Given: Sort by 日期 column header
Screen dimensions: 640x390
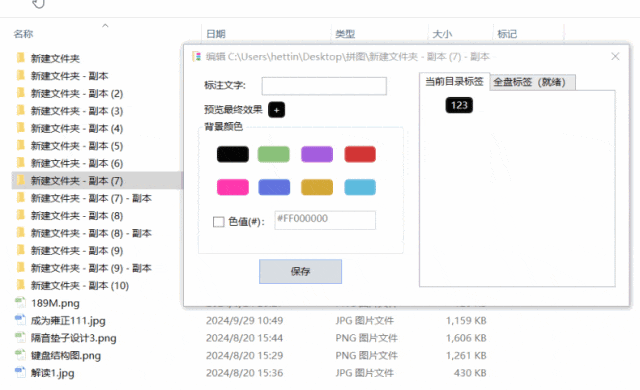Looking at the screenshot, I should click(x=216, y=34).
